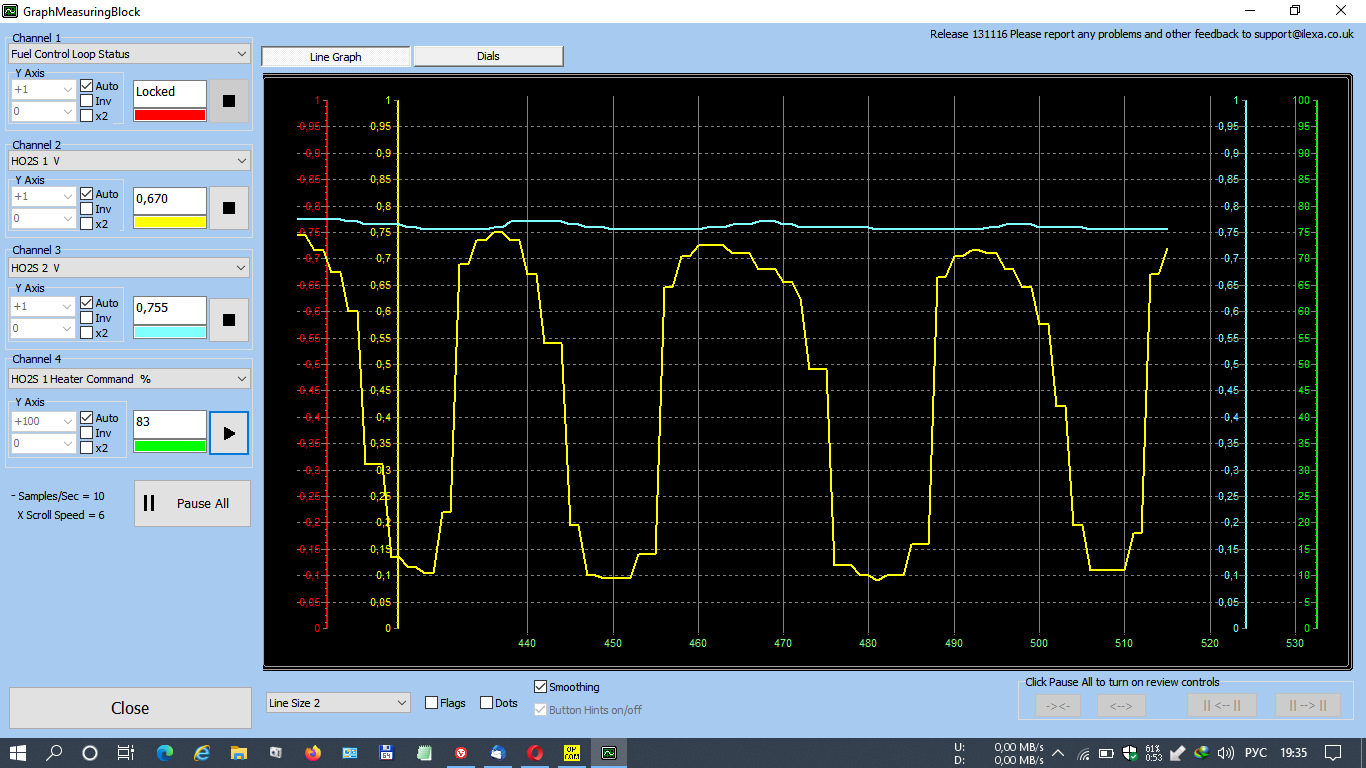Open the OP-COM taskbar icon

[572, 753]
